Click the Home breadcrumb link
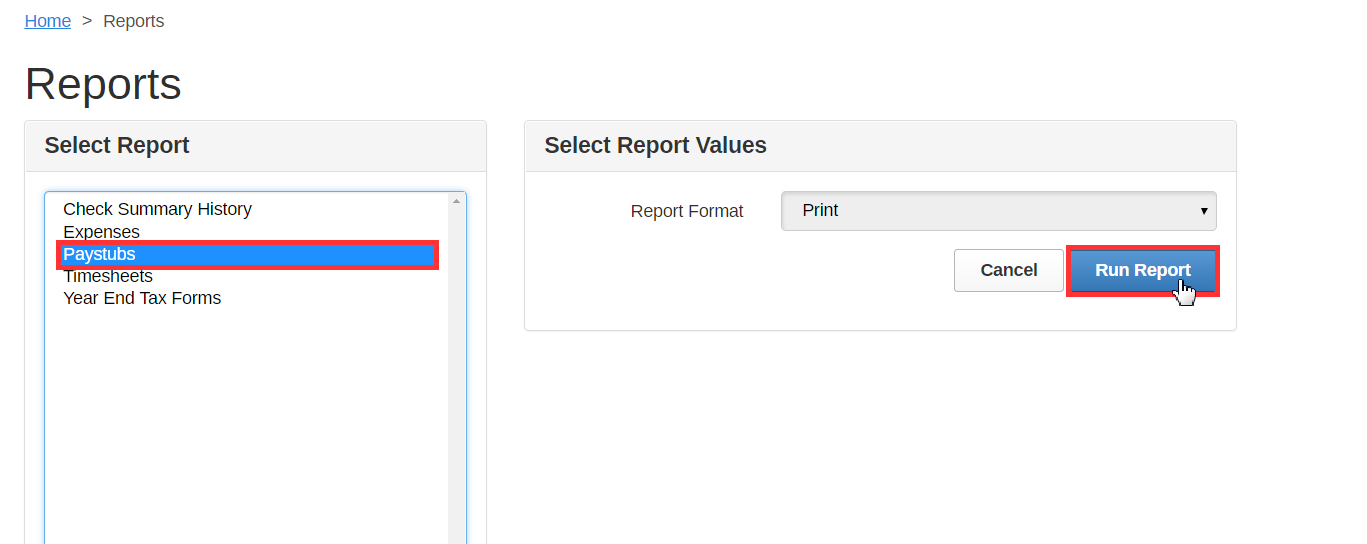The height and width of the screenshot is (544, 1367). 47,21
